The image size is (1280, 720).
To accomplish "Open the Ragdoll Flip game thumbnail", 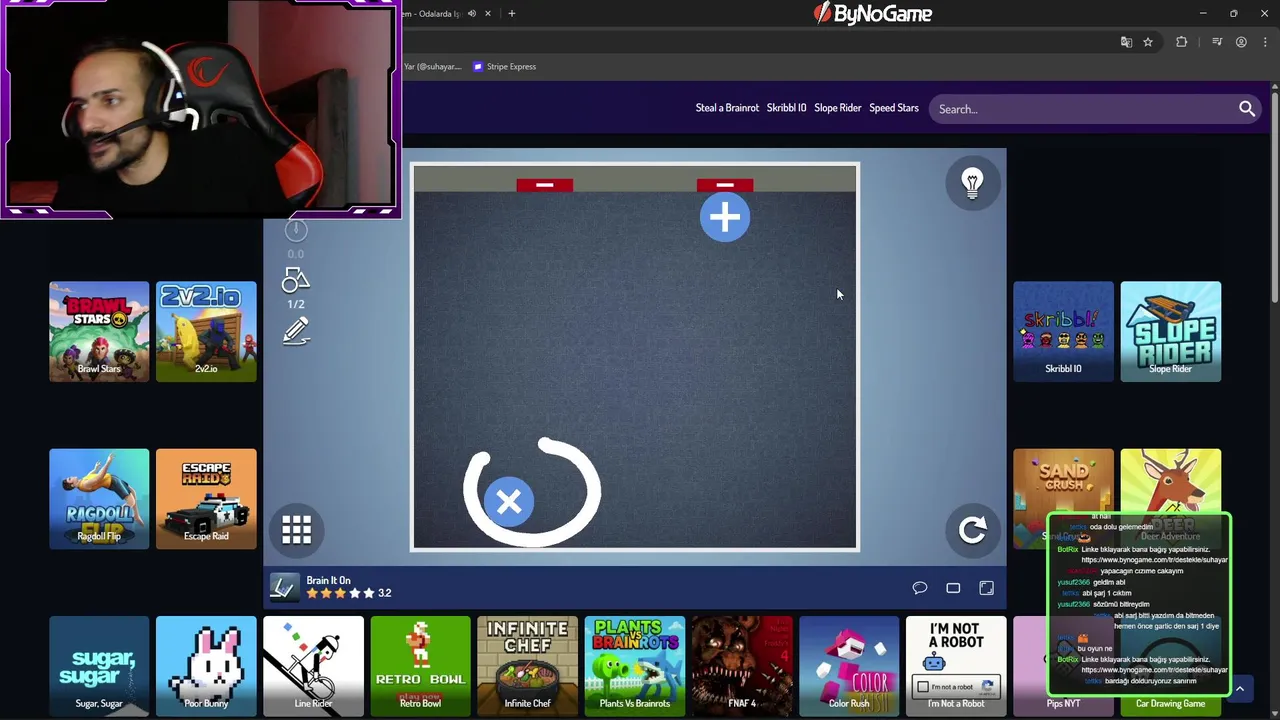I will point(99,499).
